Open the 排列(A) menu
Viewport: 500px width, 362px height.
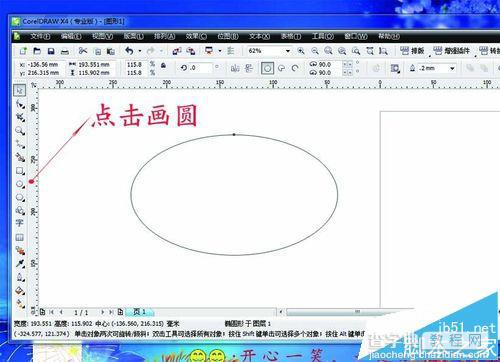[x=165, y=36]
